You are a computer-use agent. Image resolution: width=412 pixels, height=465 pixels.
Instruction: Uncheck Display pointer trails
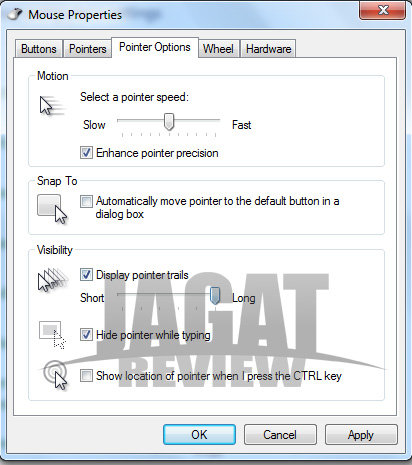pos(86,275)
